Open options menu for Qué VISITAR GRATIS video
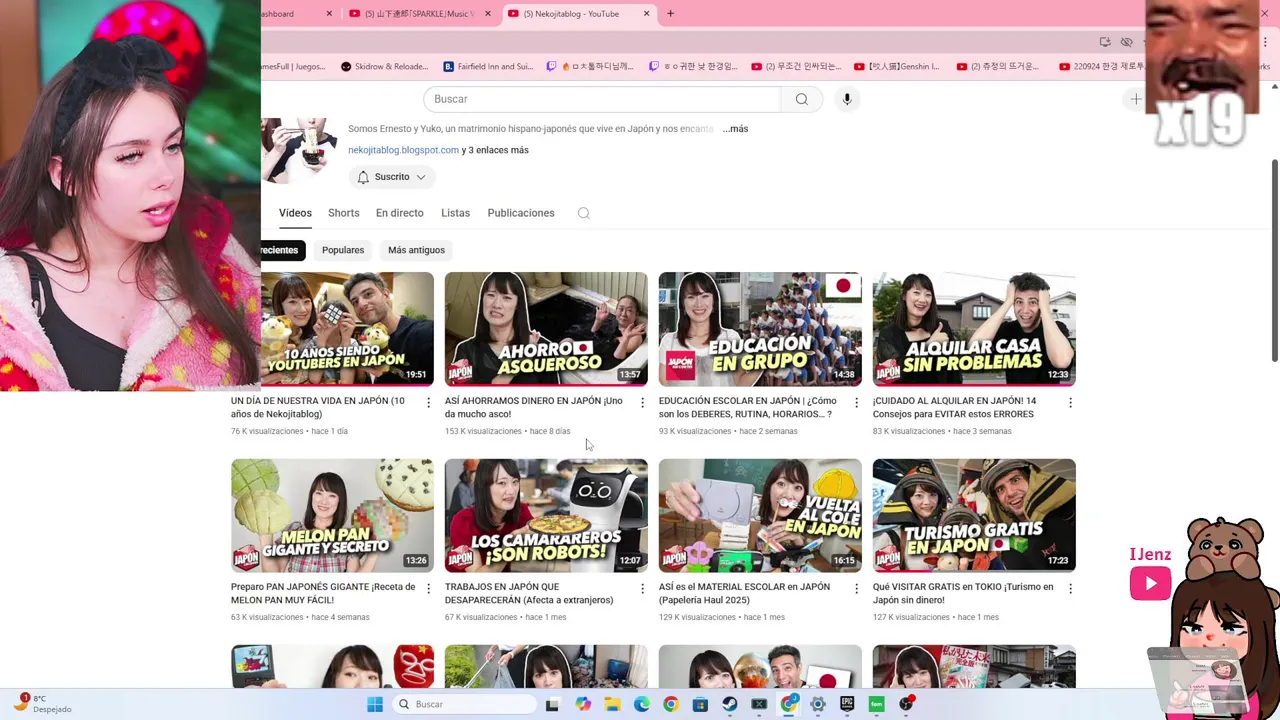Image resolution: width=1280 pixels, height=720 pixels. tap(1070, 589)
